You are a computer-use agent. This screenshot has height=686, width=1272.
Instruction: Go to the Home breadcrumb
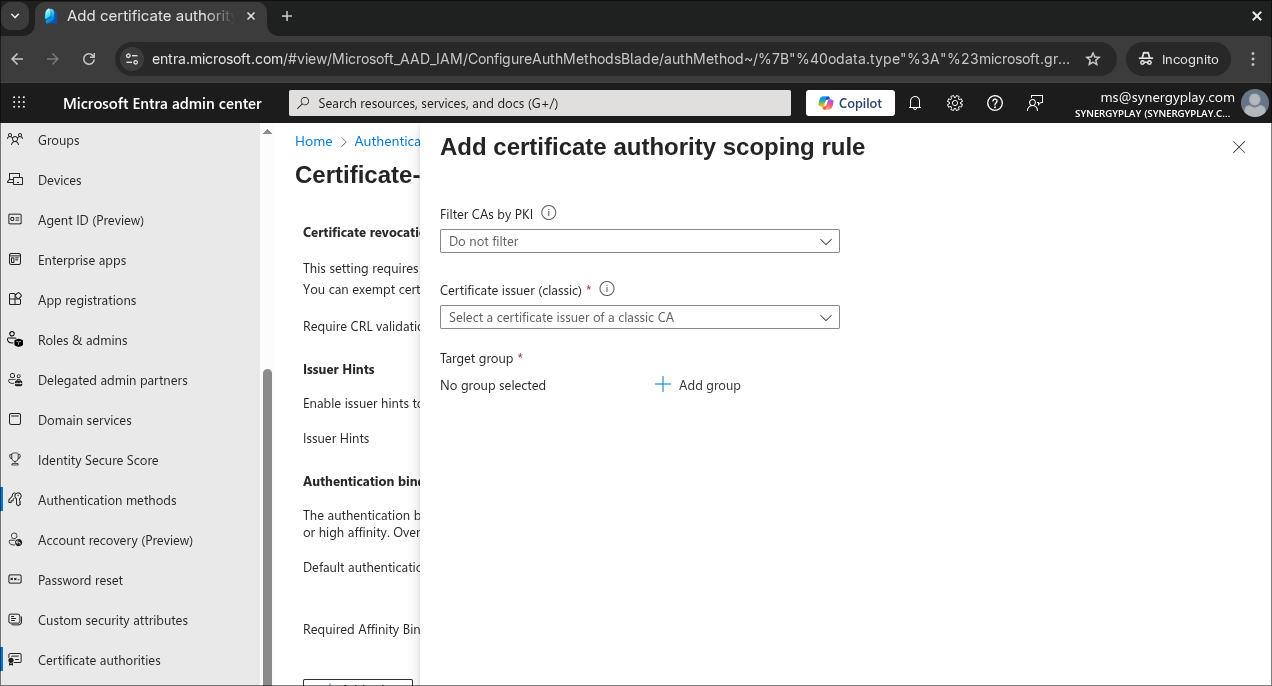[x=313, y=141]
